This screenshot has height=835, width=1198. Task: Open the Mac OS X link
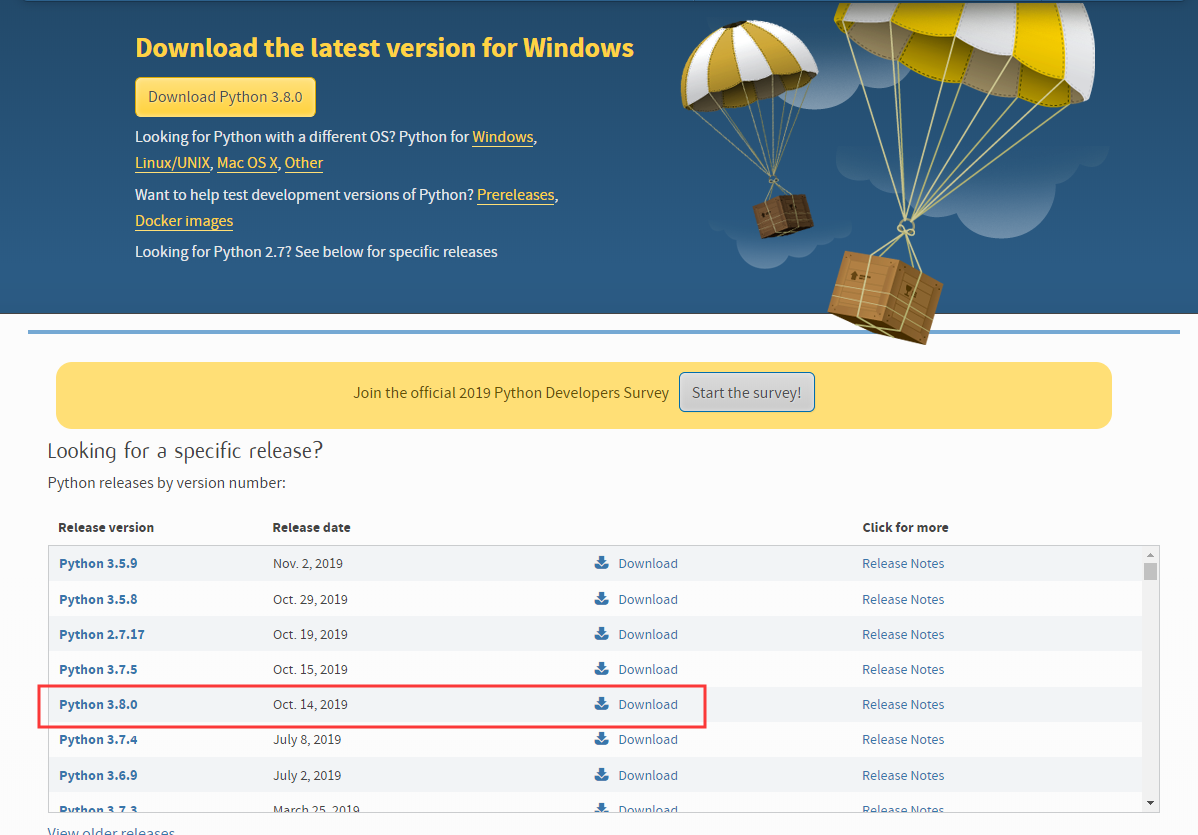coord(247,163)
